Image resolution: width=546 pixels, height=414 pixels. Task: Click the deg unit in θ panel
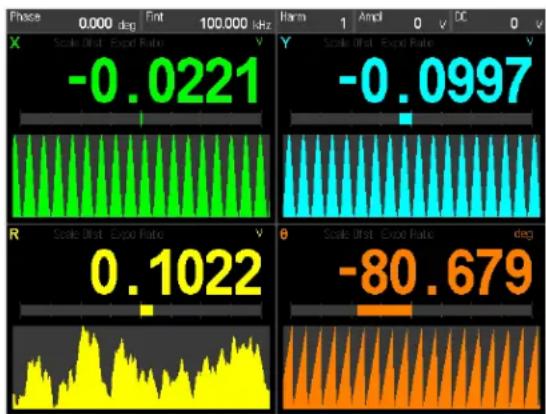point(523,234)
